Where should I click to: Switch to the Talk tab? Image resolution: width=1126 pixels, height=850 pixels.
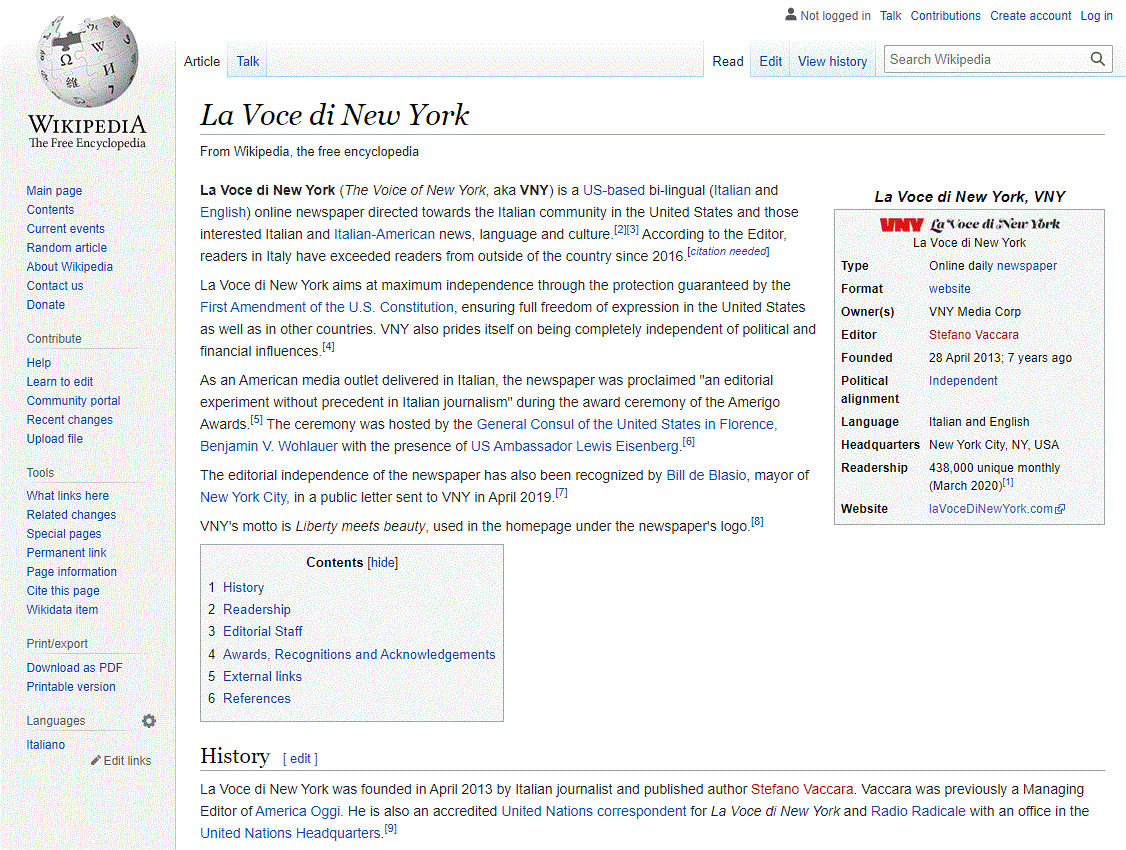(x=248, y=62)
